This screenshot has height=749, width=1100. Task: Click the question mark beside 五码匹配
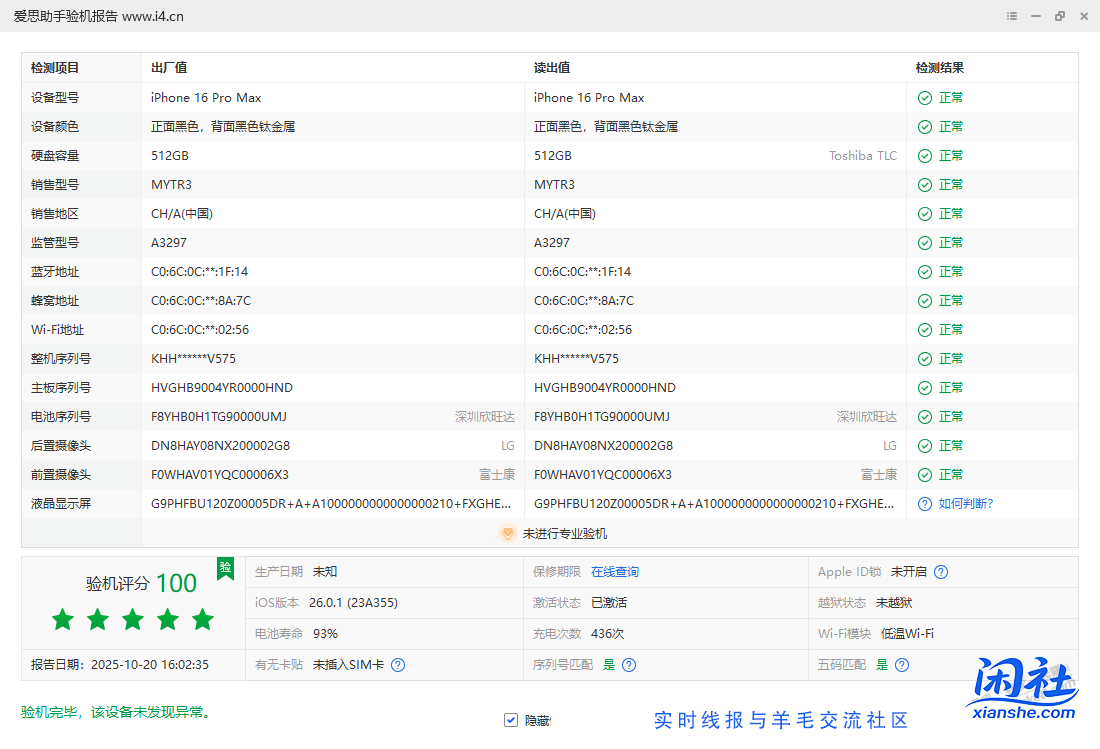click(901, 664)
